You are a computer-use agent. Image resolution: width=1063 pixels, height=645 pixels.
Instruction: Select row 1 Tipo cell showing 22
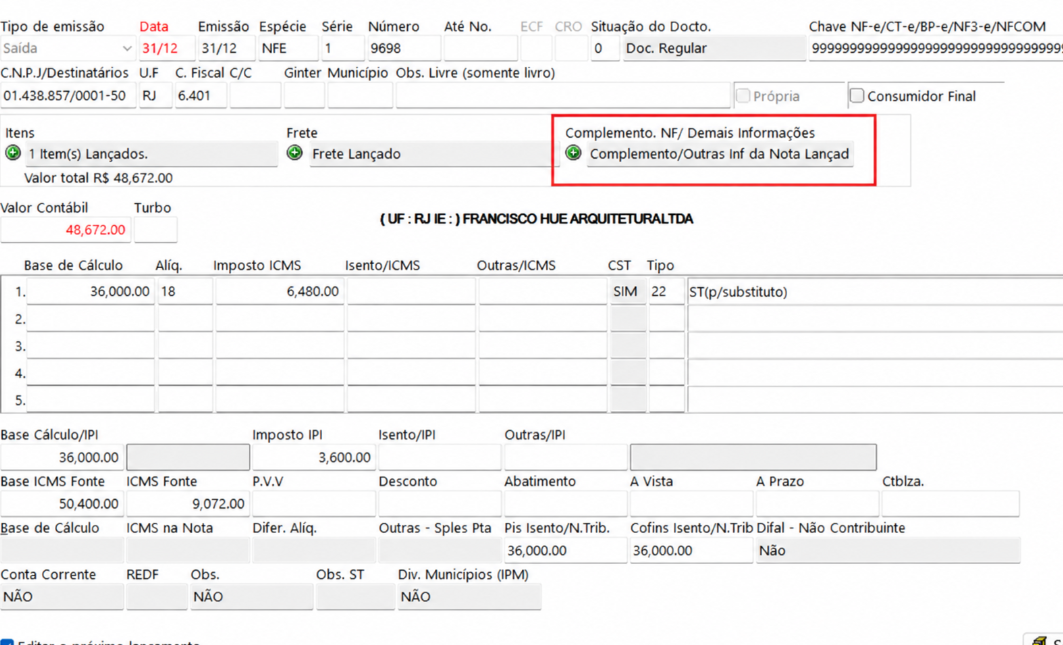point(666,292)
